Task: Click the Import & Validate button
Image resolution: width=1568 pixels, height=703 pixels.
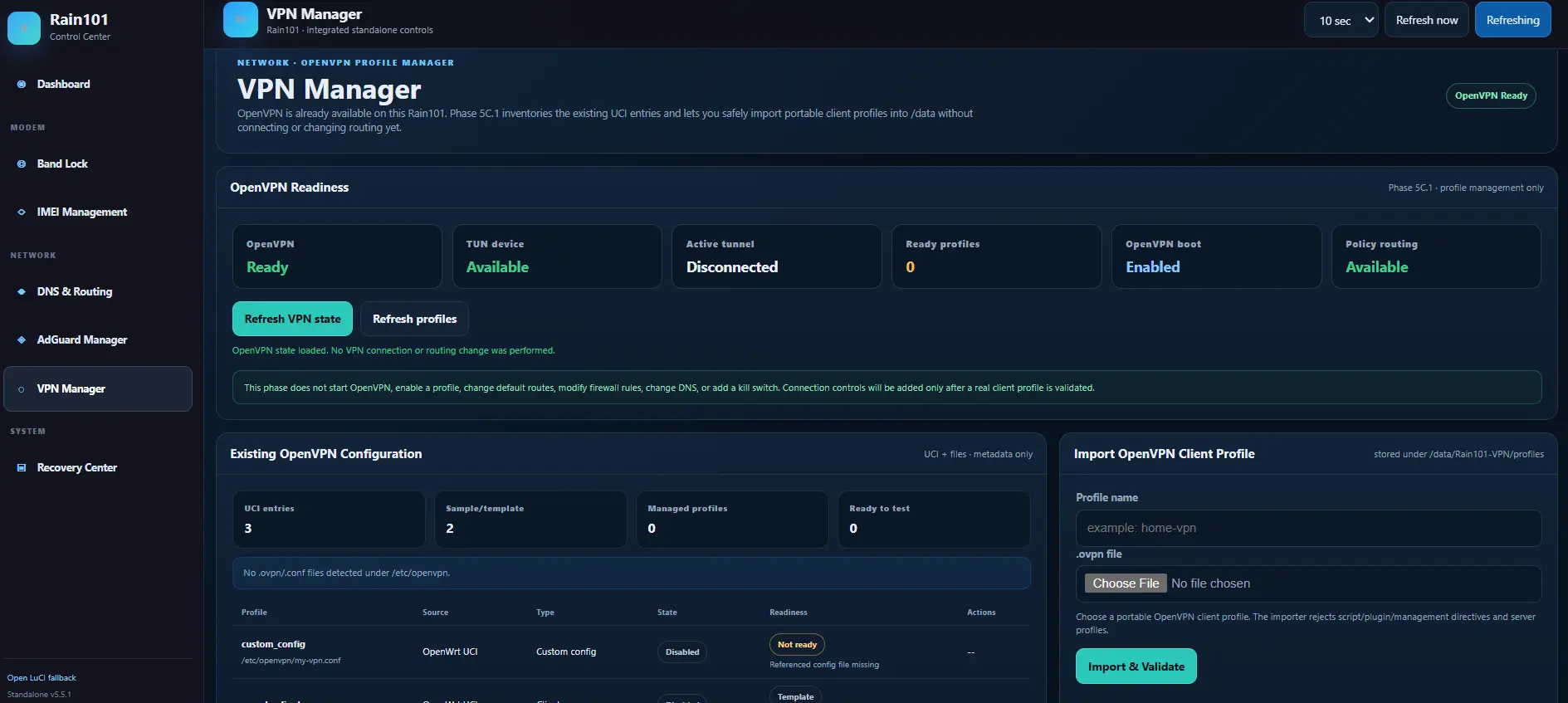Action: coord(1136,666)
